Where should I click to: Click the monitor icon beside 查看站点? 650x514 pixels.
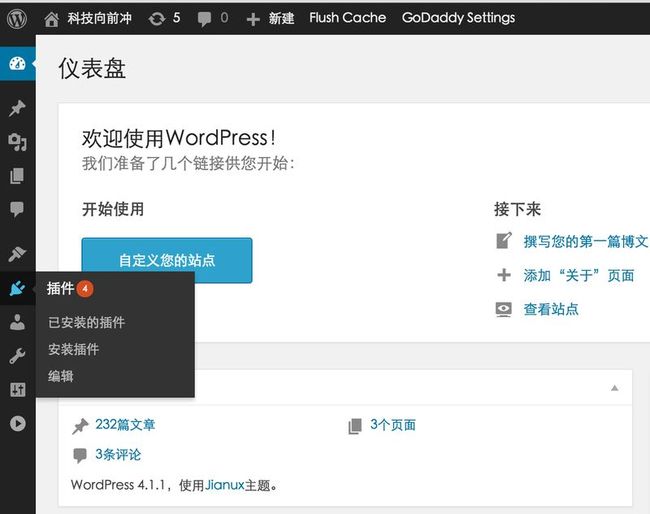pos(504,309)
